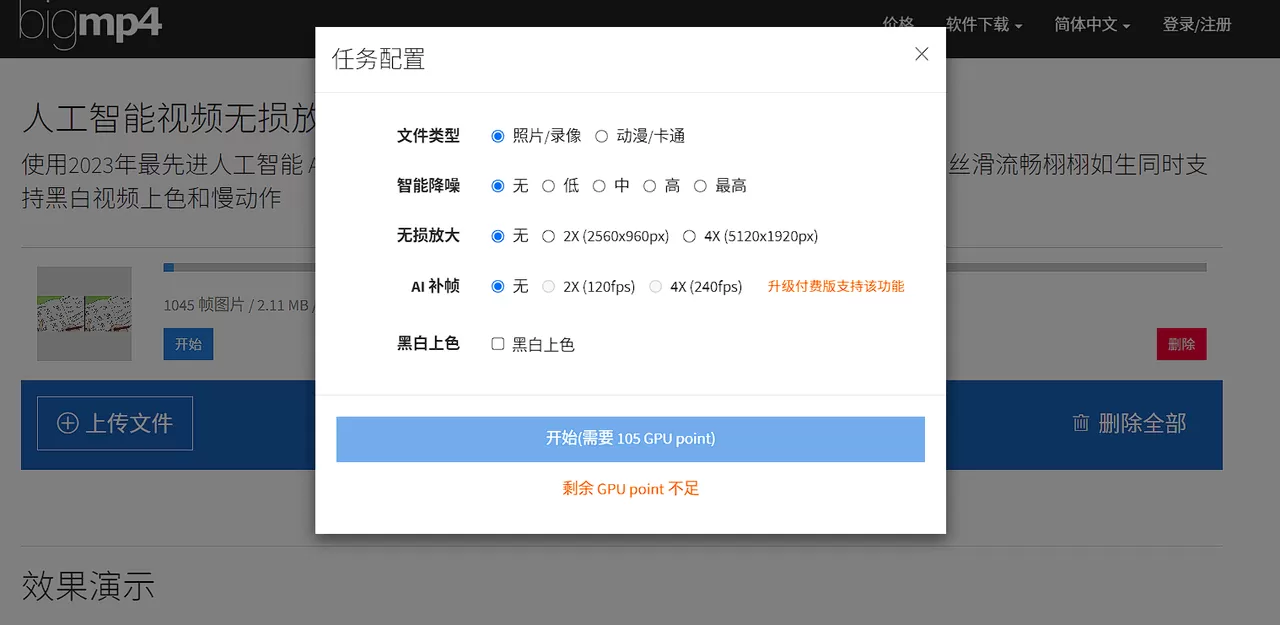This screenshot has width=1280, height=625.
Task: Set 智能降噪 to 中
Action: (x=609, y=186)
